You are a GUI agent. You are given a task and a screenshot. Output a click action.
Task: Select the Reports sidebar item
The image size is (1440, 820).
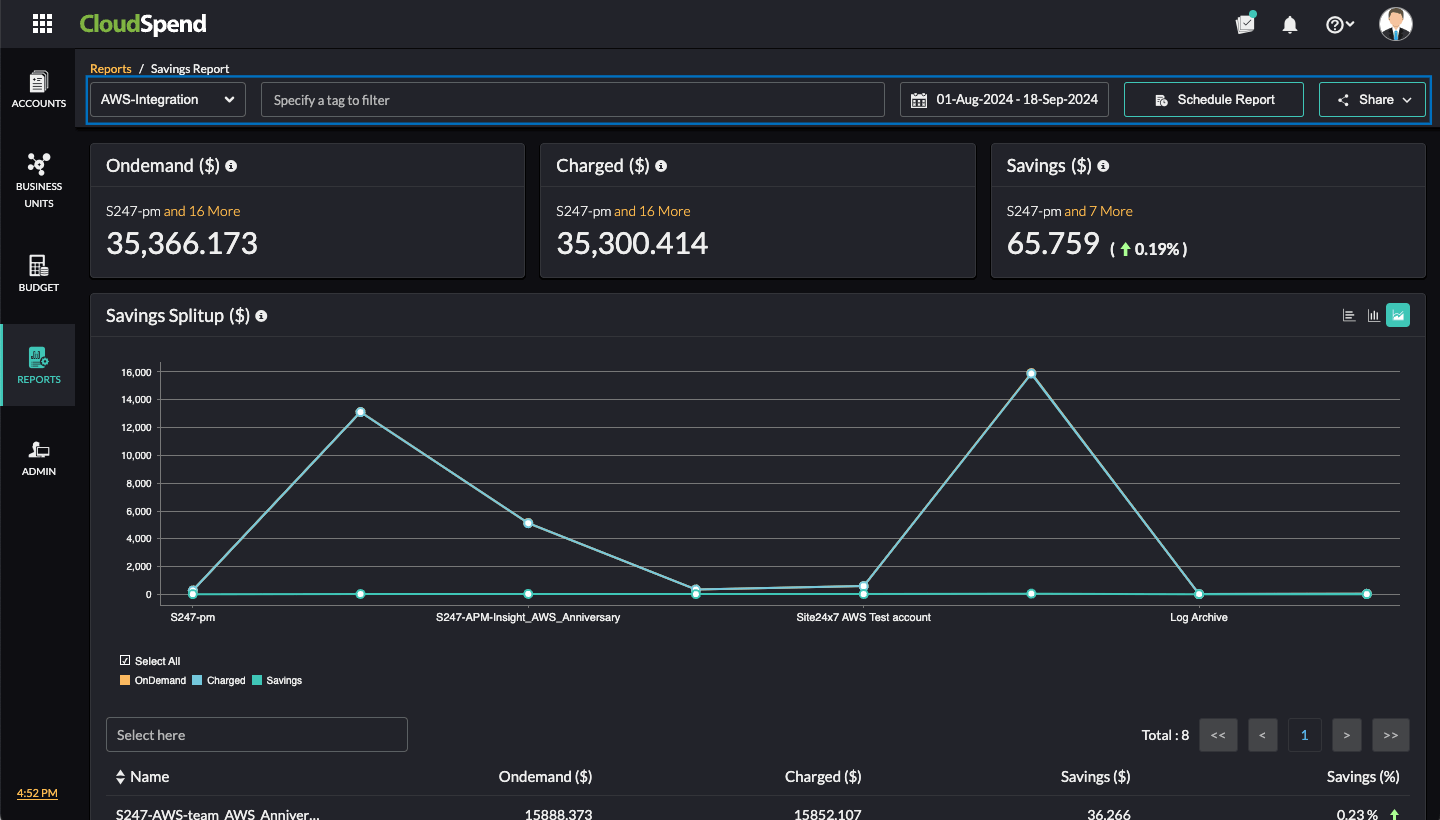coord(38,365)
